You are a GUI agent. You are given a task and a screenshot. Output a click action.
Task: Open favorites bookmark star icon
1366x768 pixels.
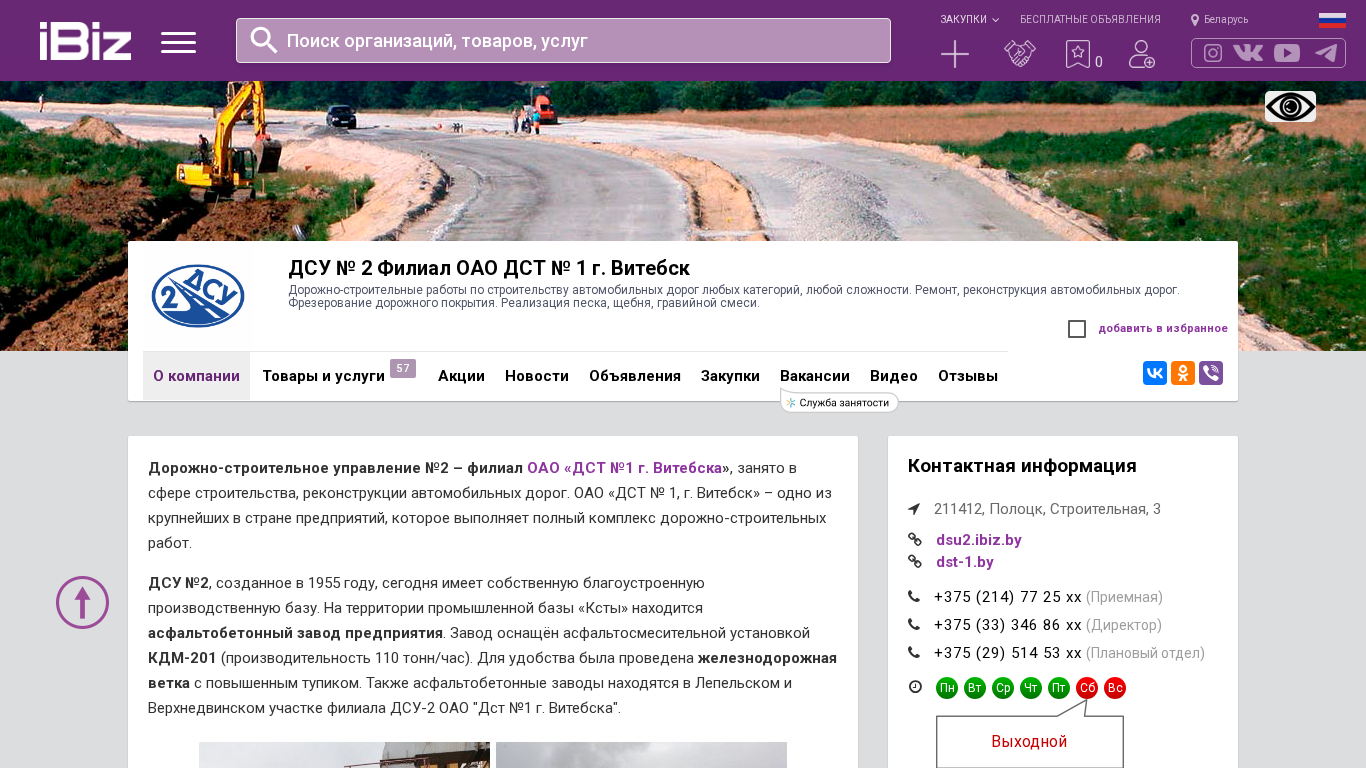coord(1077,54)
